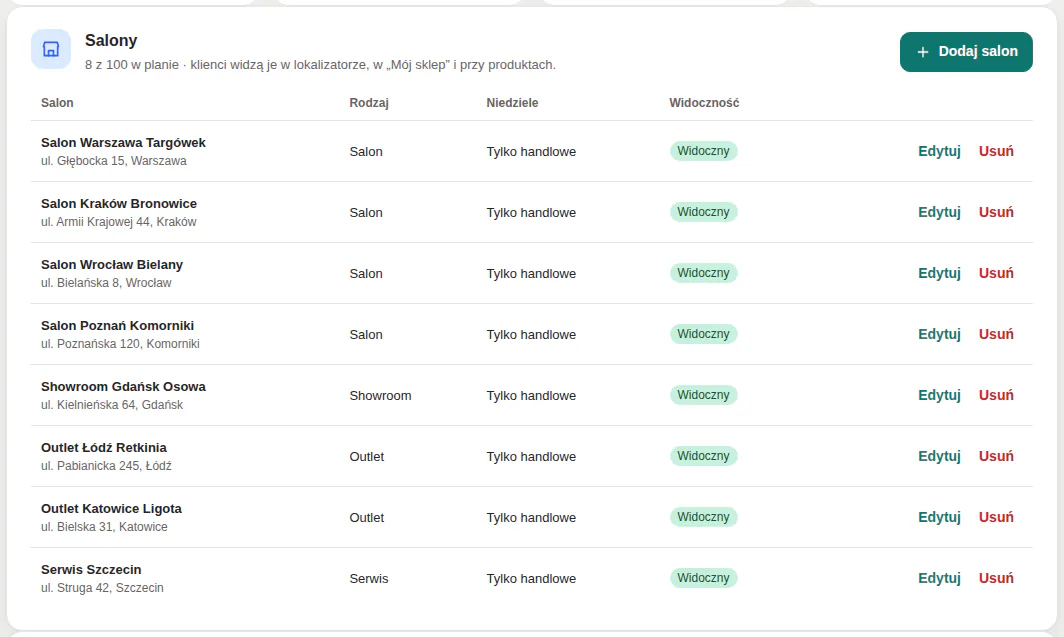Edit Outlet Łódź Retkinia
This screenshot has width=1064, height=637.
[939, 457]
